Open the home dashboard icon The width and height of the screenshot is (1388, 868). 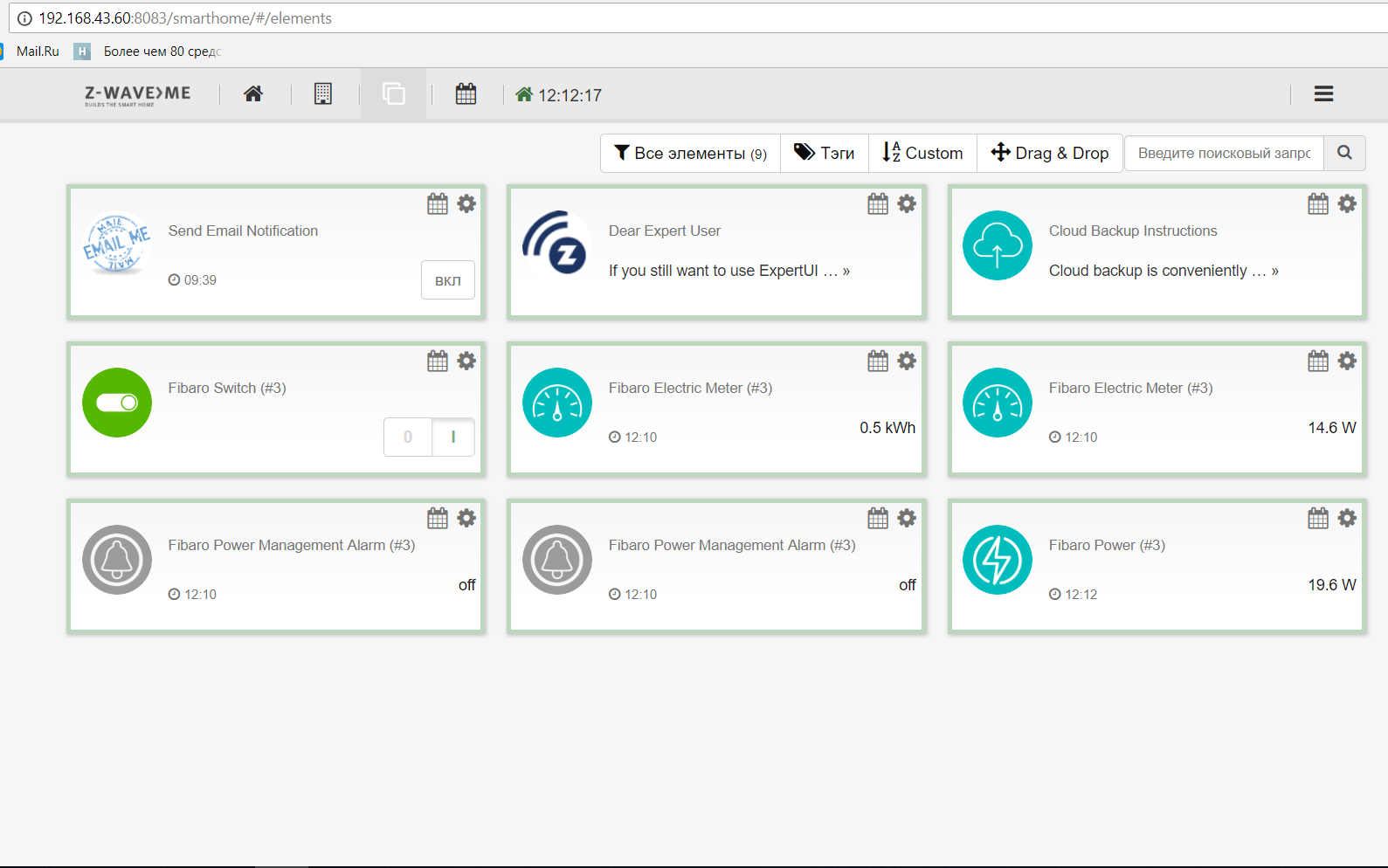(x=253, y=93)
